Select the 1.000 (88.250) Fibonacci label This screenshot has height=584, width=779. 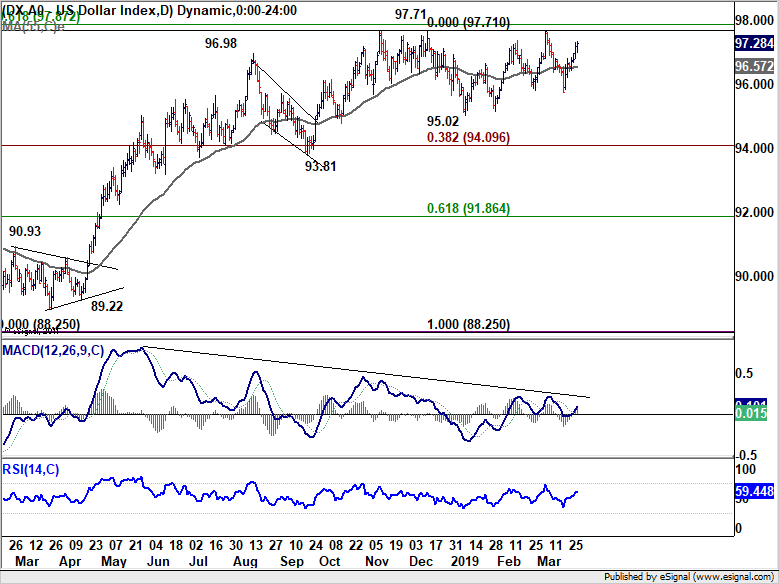(x=468, y=325)
